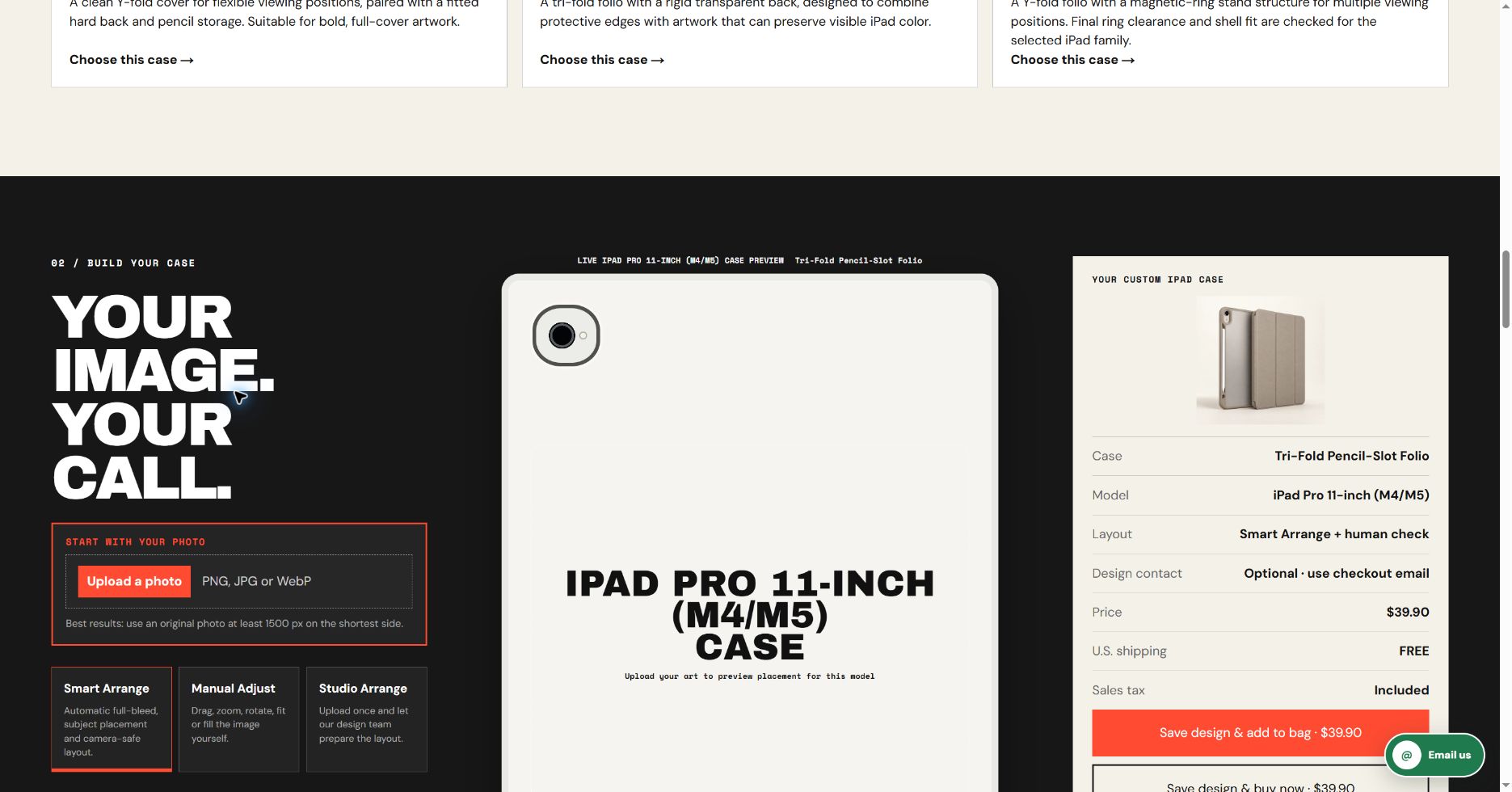The image size is (1512, 792).
Task: Click the FREE U.S. shipping value
Action: (1413, 651)
